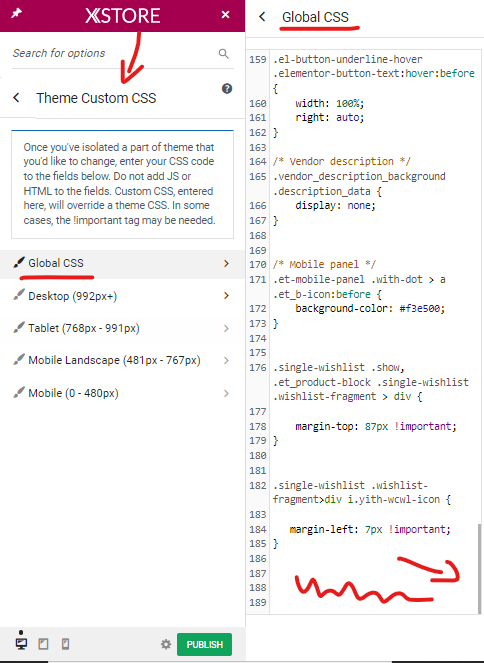Expand chevron beside Tablet row
The height and width of the screenshot is (663, 484).
point(226,329)
